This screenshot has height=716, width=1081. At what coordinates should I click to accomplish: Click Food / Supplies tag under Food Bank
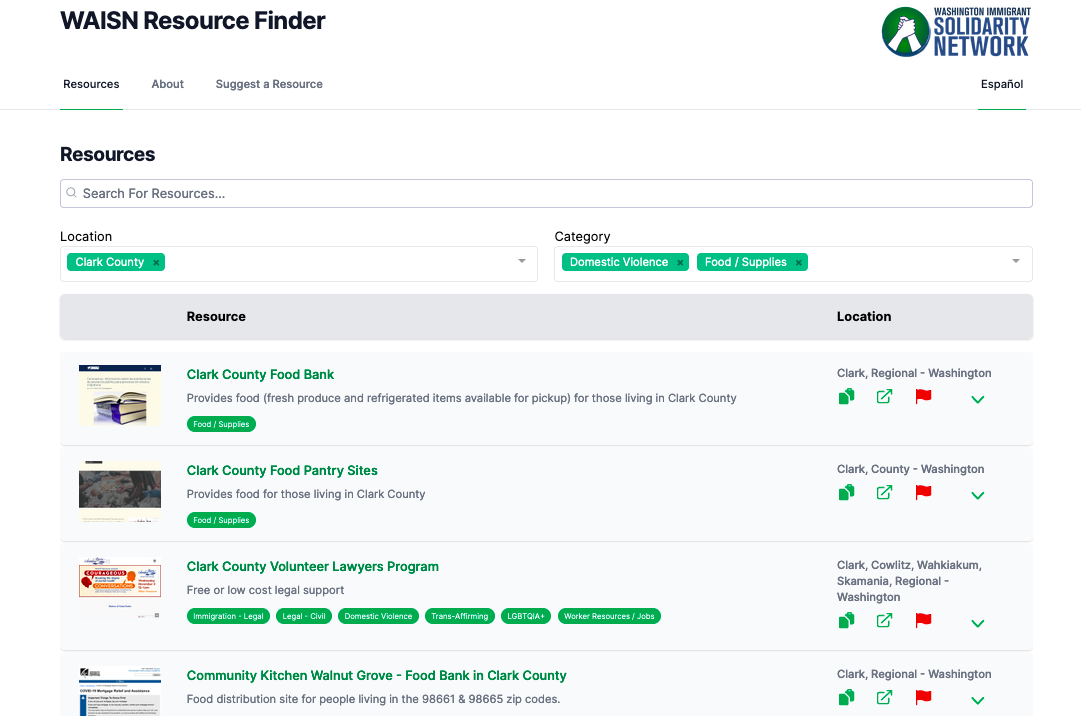click(221, 425)
